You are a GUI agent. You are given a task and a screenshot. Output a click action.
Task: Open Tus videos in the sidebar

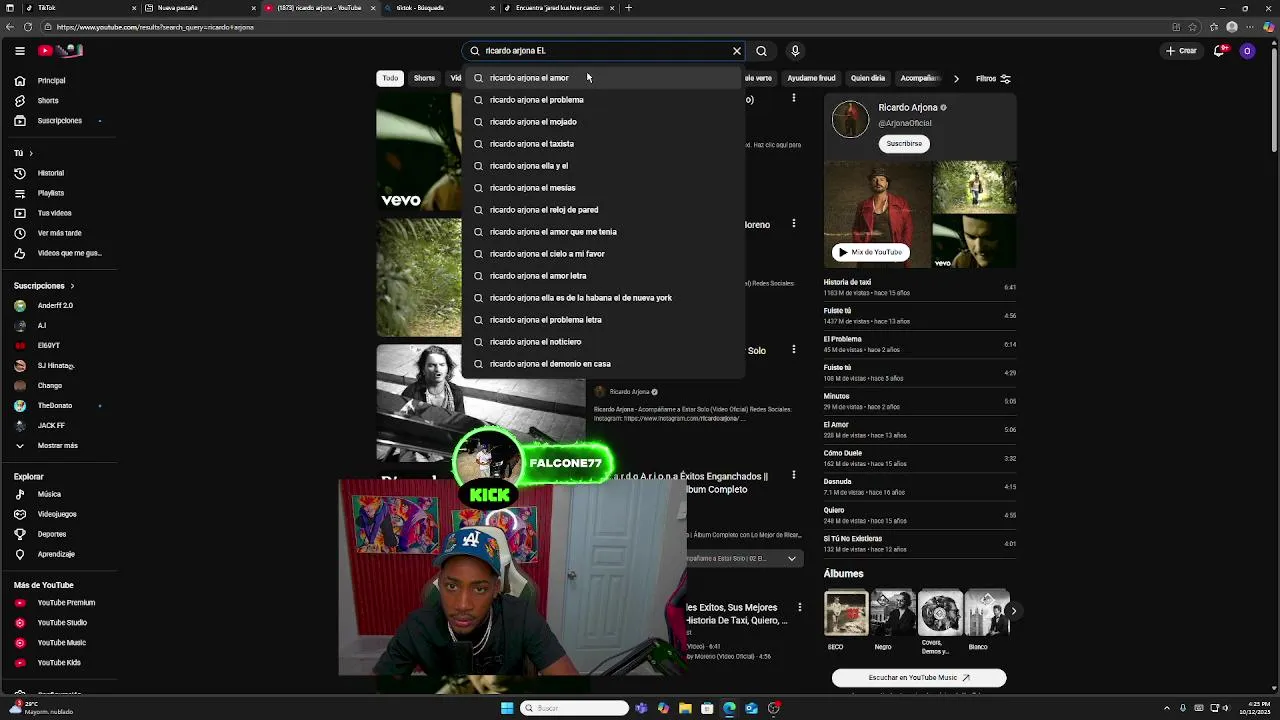(x=54, y=213)
